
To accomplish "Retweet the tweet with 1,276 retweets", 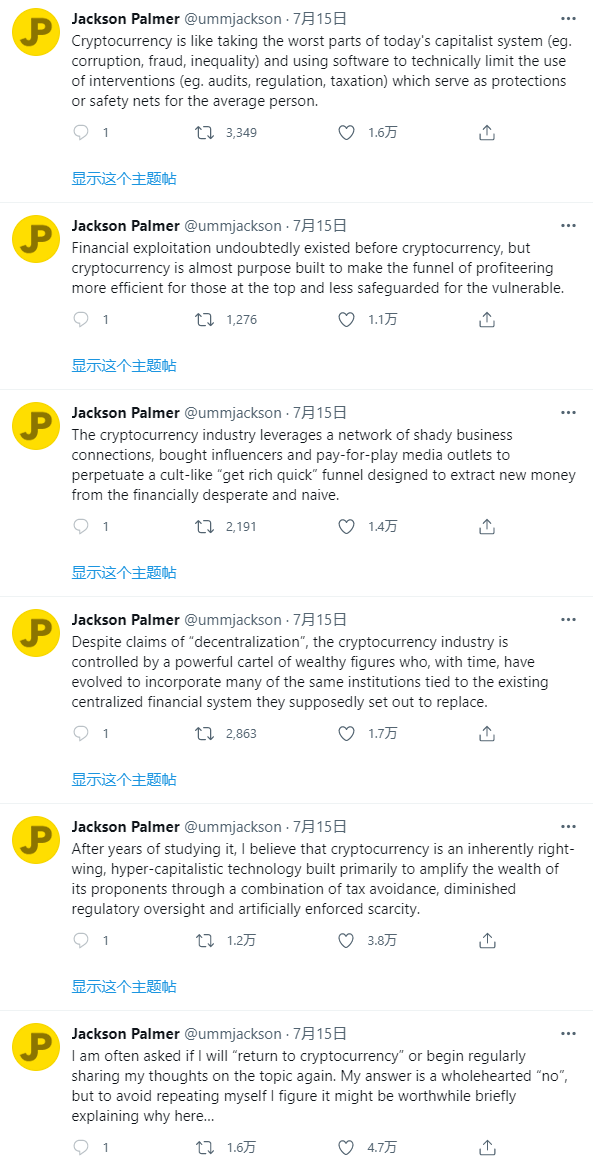I will coord(204,320).
